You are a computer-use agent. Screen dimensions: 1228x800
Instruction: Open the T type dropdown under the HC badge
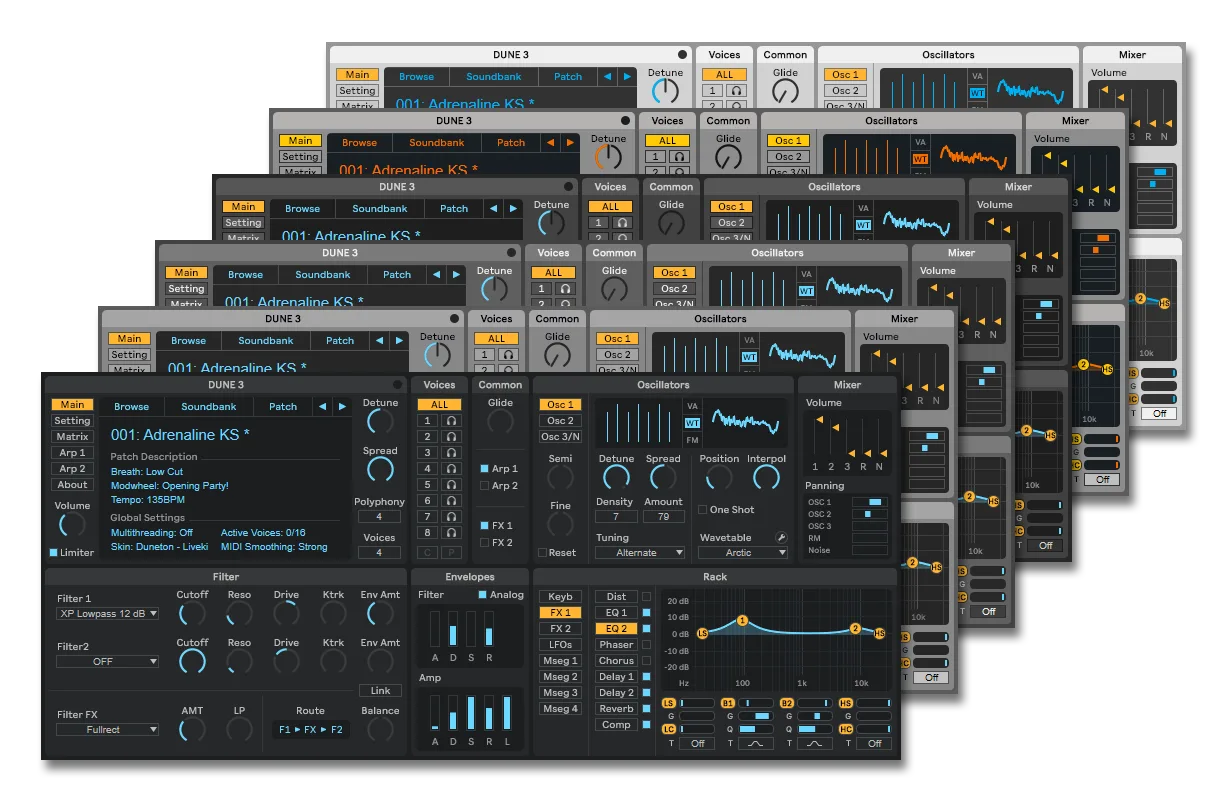tap(874, 743)
